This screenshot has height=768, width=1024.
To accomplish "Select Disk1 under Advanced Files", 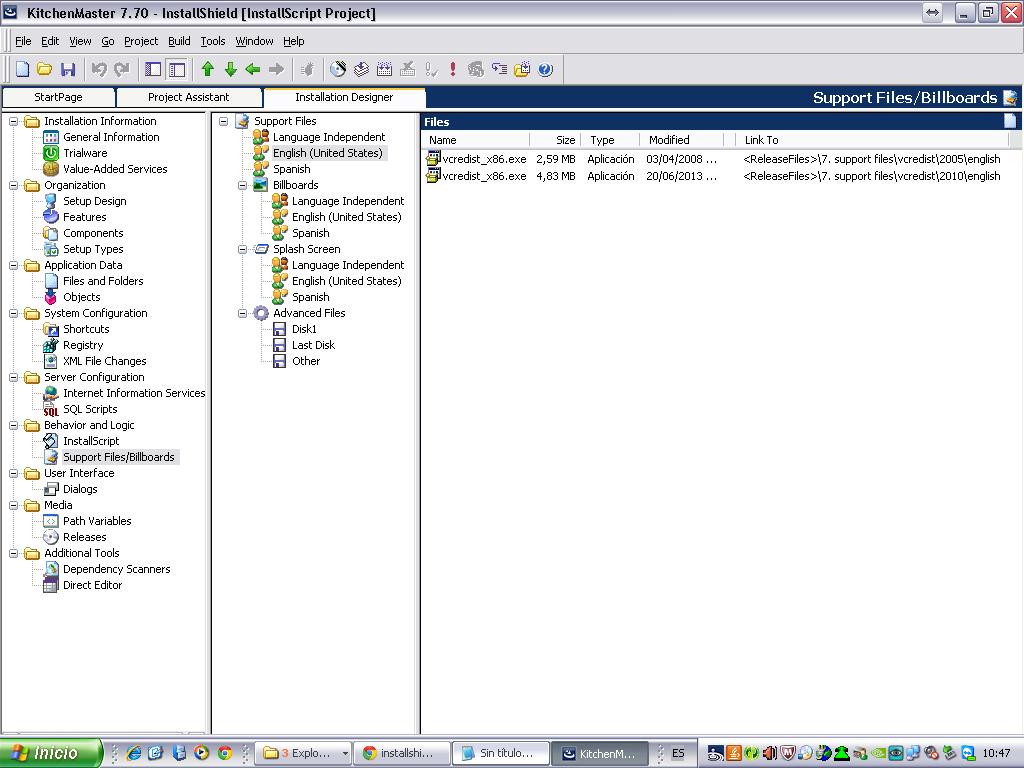I will pyautogui.click(x=304, y=329).
